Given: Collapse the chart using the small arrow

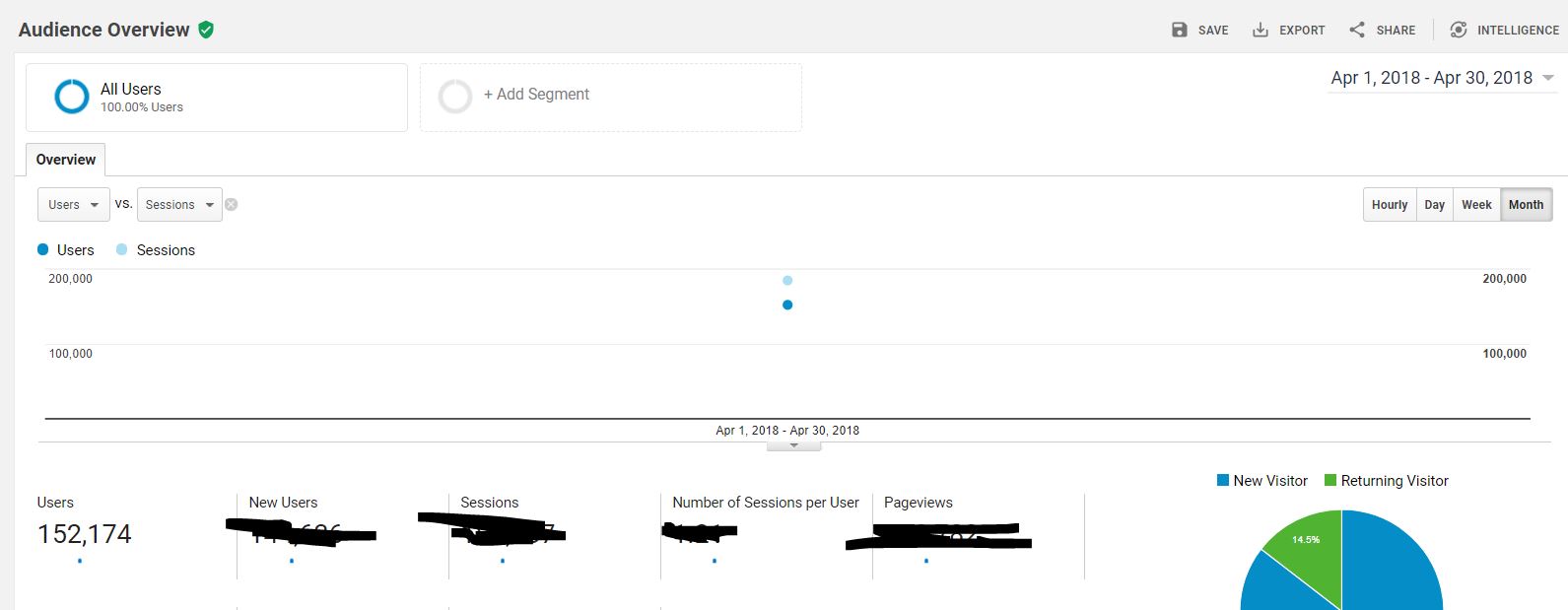Looking at the screenshot, I should point(793,445).
